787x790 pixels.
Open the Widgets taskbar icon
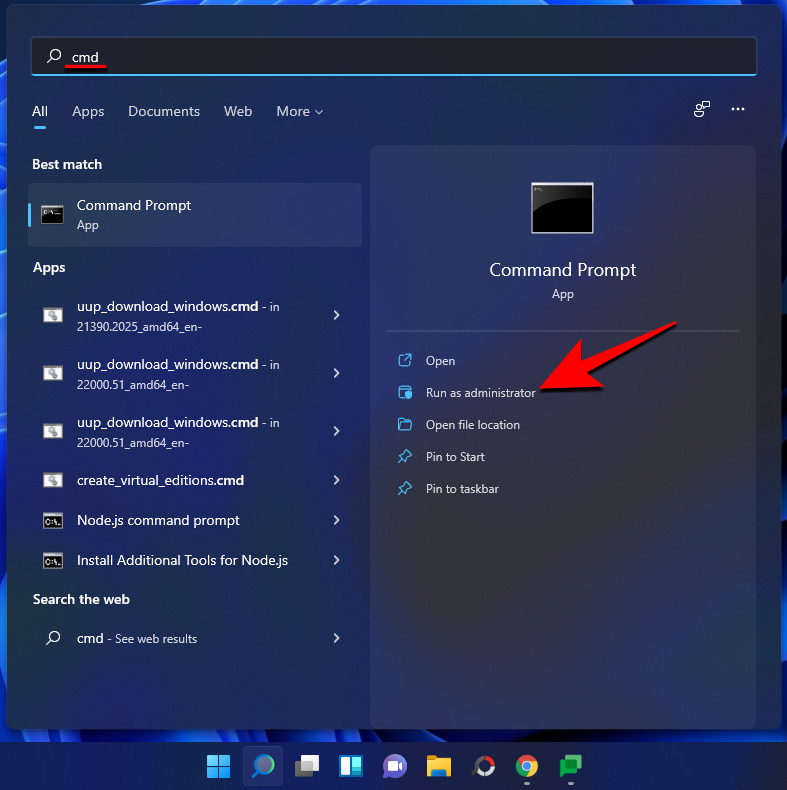[350, 766]
